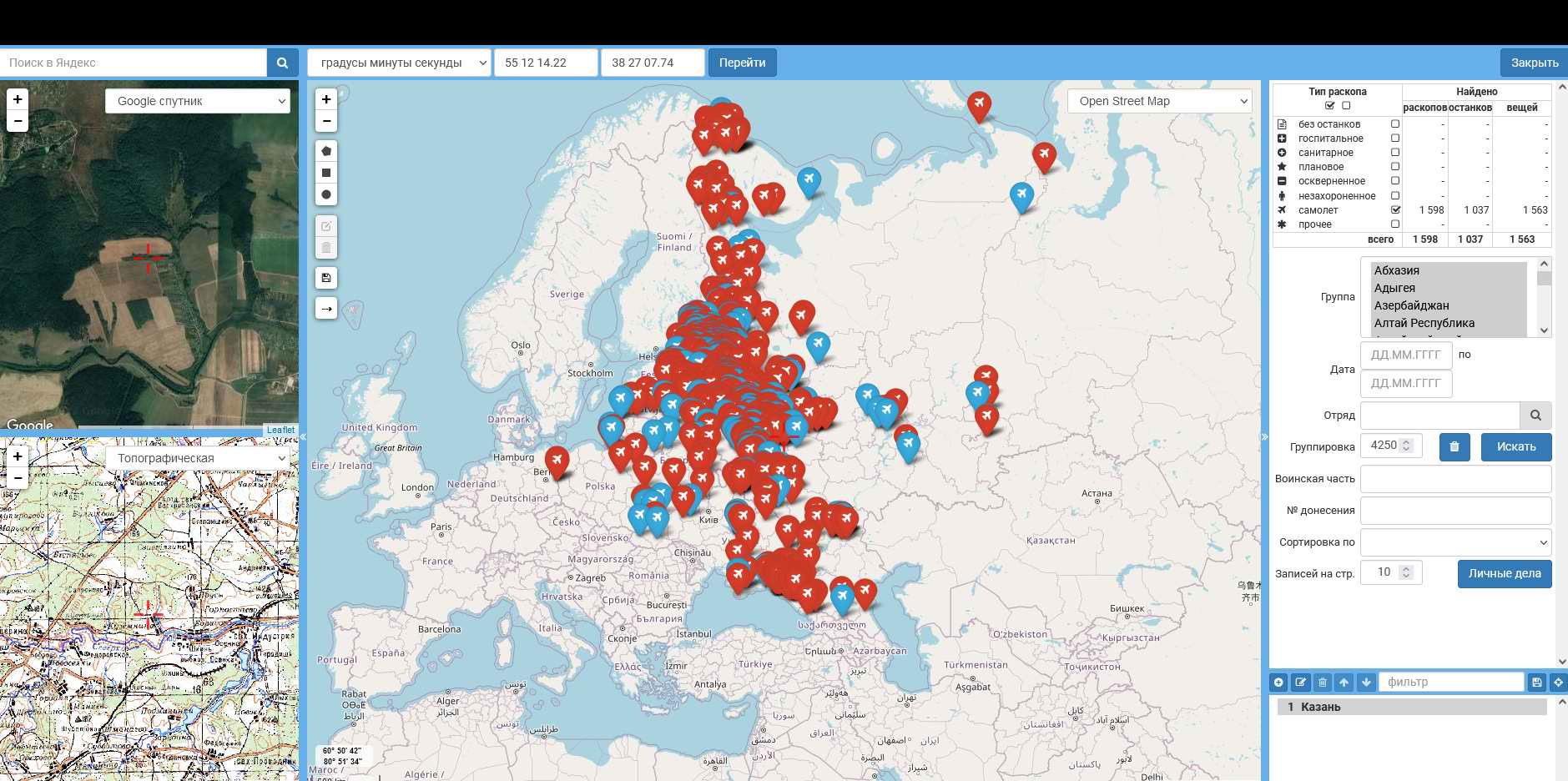Click the Yandex search magnifier button
The width and height of the screenshot is (1568, 781).
pyautogui.click(x=282, y=63)
